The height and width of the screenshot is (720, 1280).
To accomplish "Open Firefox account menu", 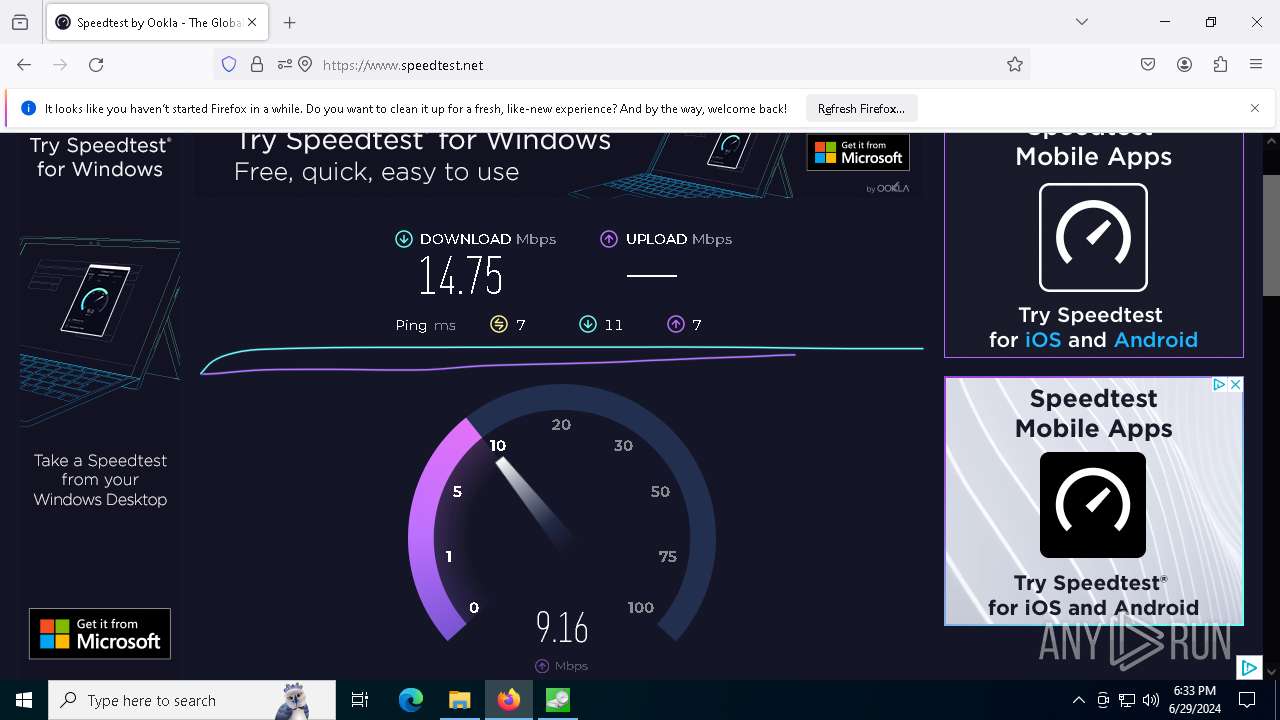I will click(x=1184, y=65).
